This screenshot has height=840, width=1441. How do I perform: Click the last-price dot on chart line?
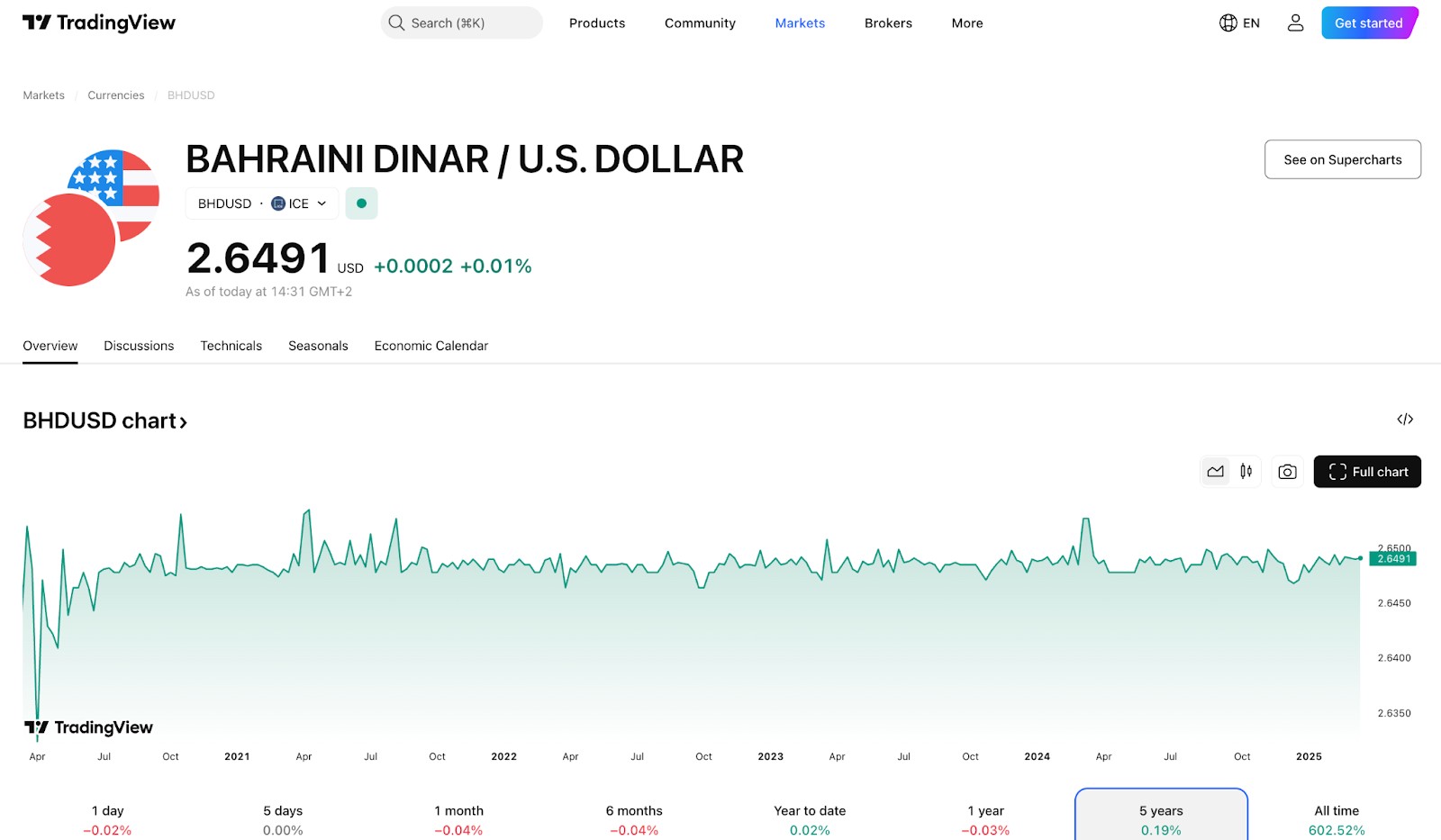pos(1360,558)
